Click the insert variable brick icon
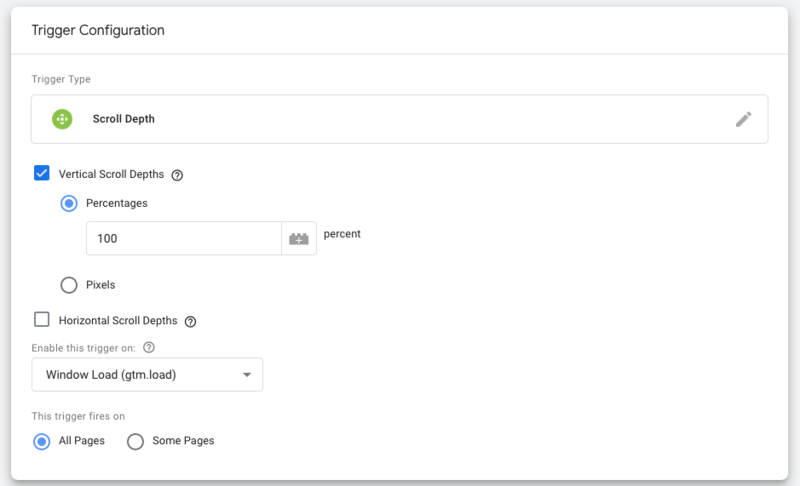This screenshot has width=800, height=486. pyautogui.click(x=299, y=239)
